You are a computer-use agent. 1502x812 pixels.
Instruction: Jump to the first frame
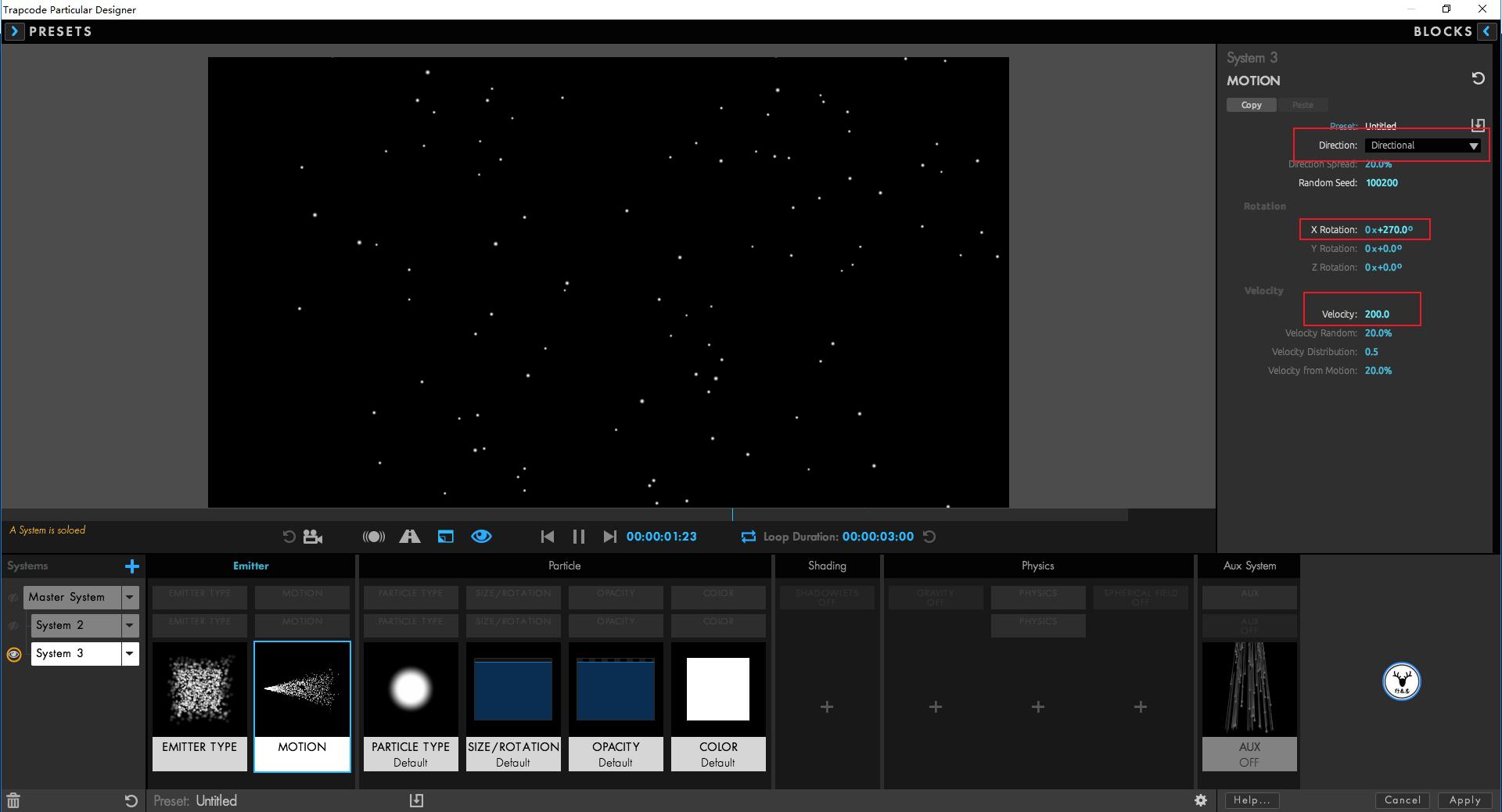click(548, 537)
